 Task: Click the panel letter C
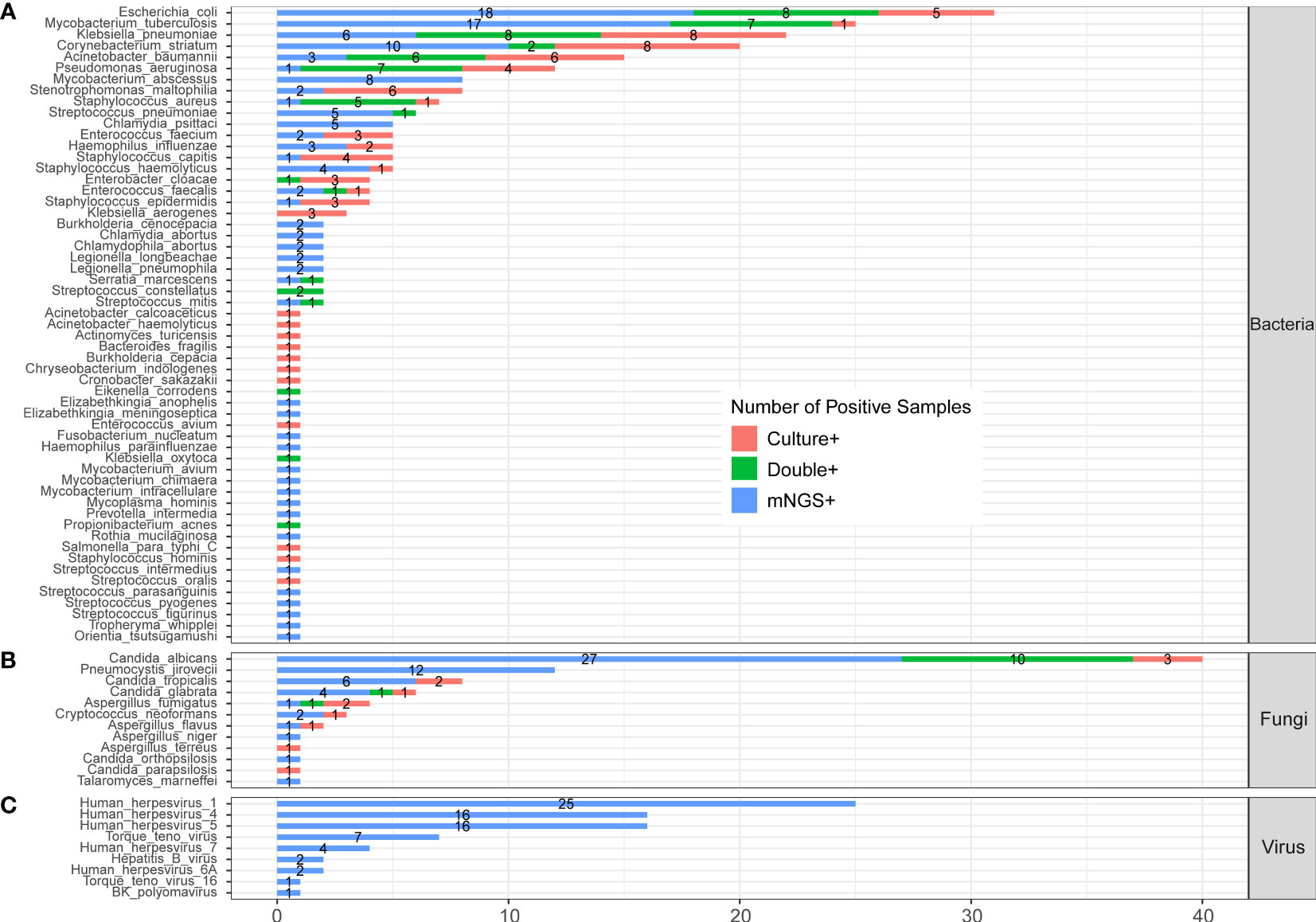(8, 806)
